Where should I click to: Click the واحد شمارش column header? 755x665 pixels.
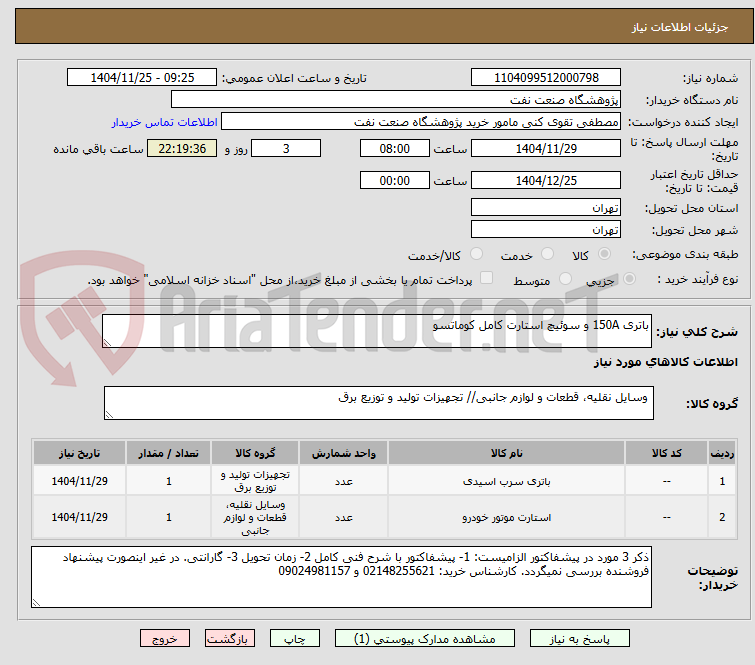point(343,453)
